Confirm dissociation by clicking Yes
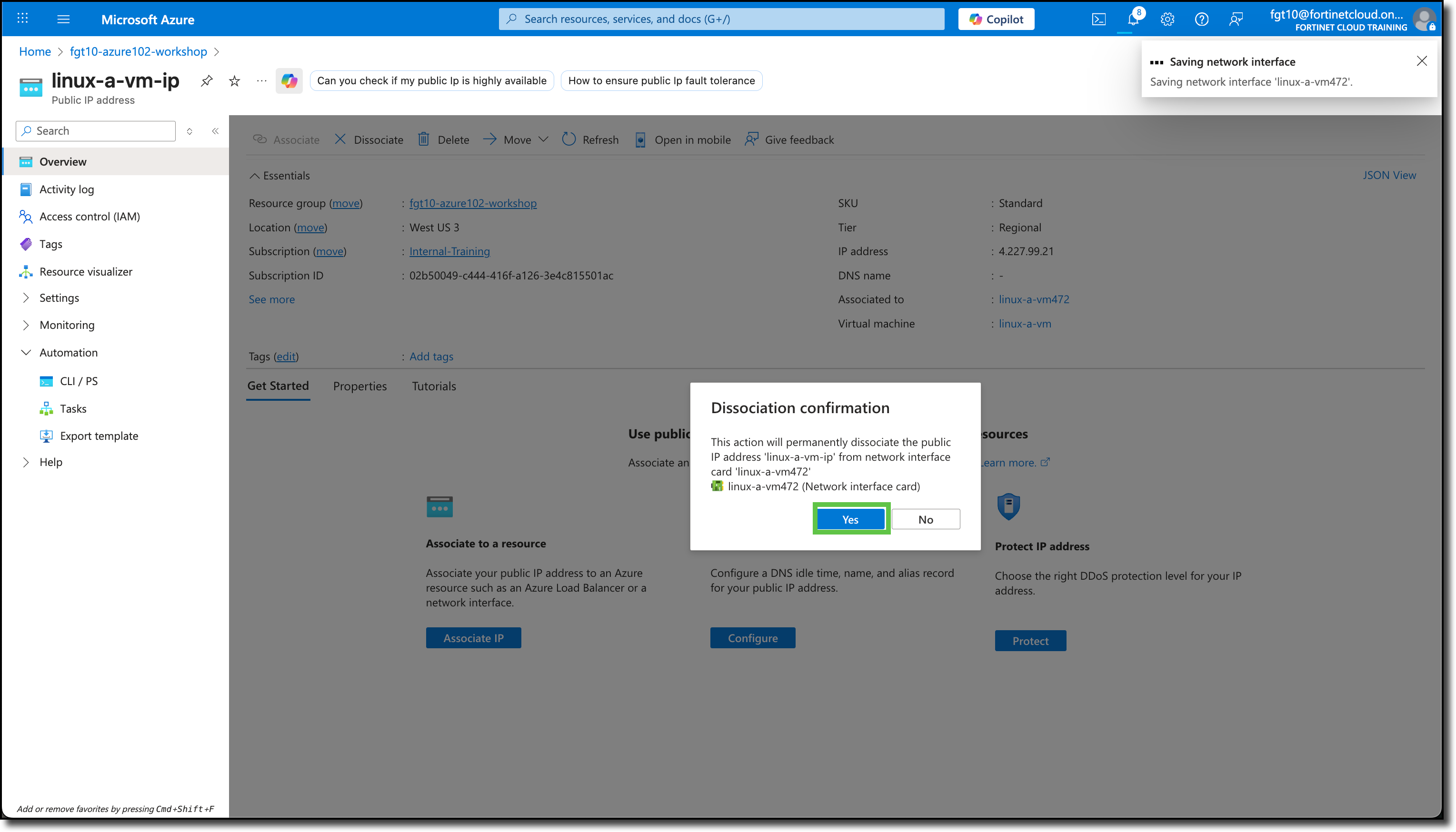This screenshot has height=832, width=1456. point(850,519)
